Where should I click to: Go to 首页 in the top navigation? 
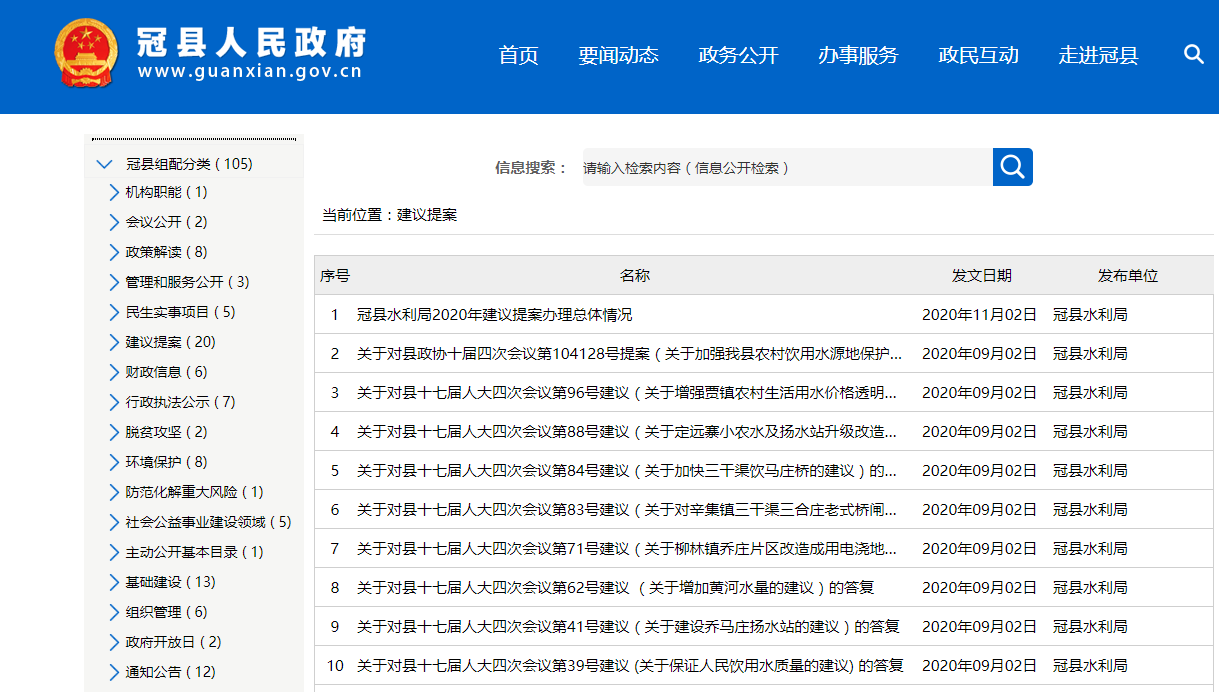point(518,56)
